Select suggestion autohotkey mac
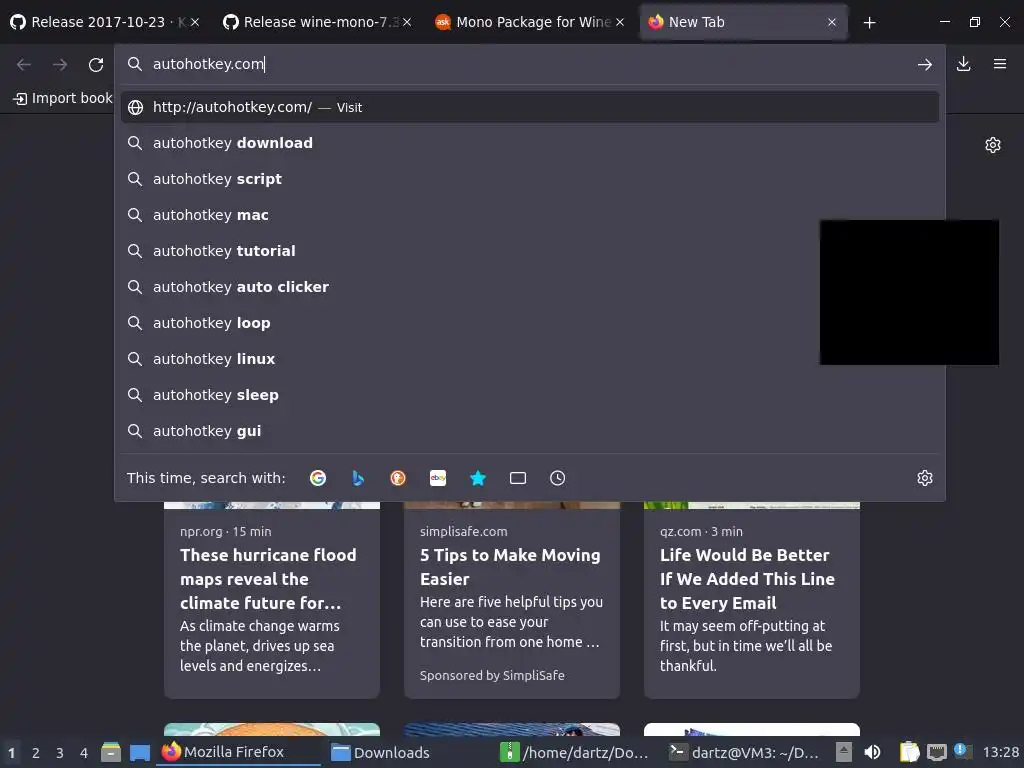Screen dimensions: 1024x768 (x=530, y=215)
